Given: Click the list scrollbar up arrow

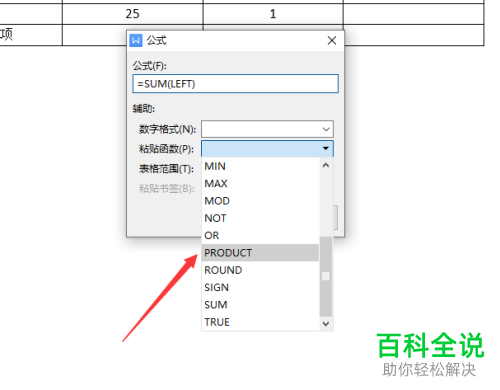Looking at the screenshot, I should (326, 165).
